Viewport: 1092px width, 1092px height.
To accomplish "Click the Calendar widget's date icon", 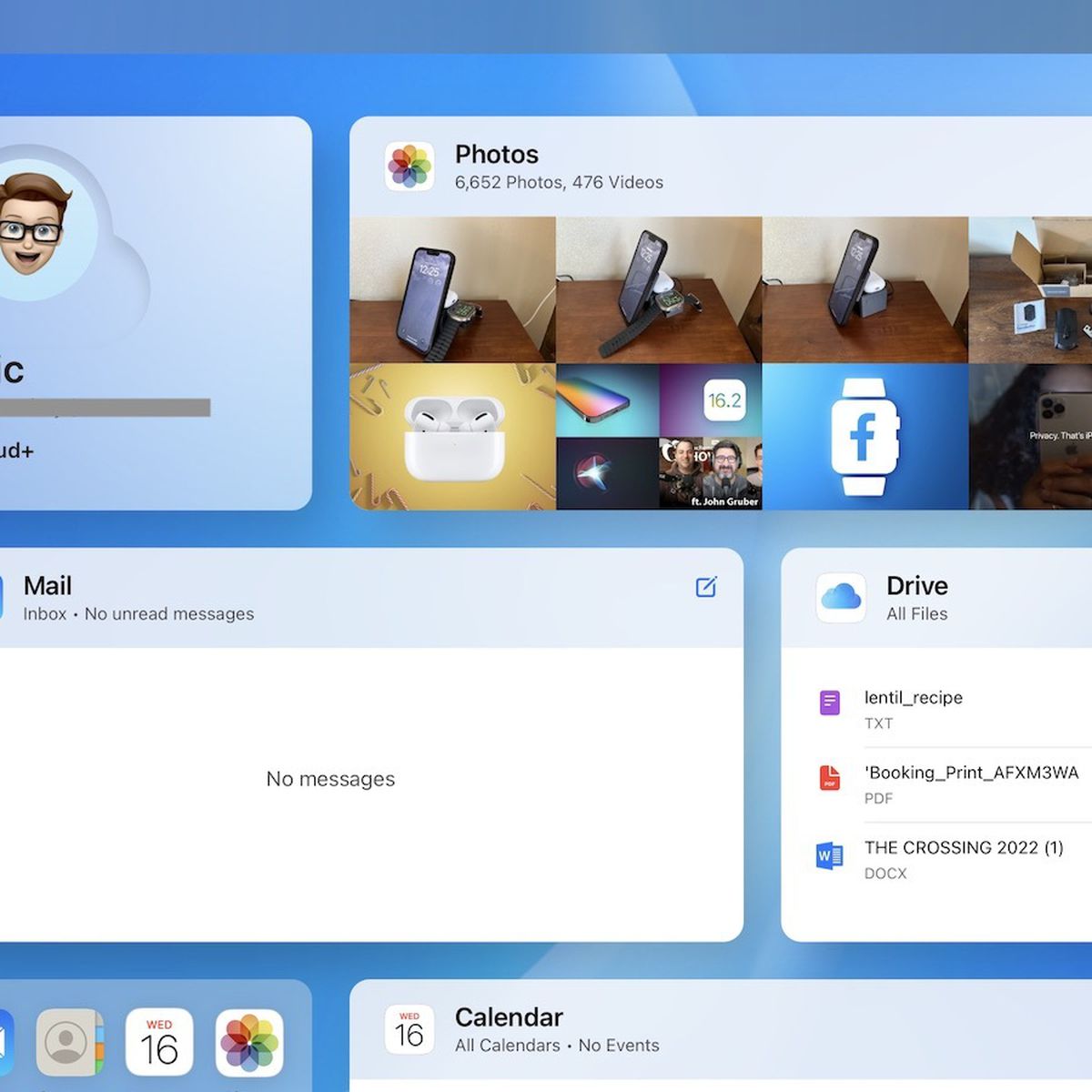I will [409, 1029].
